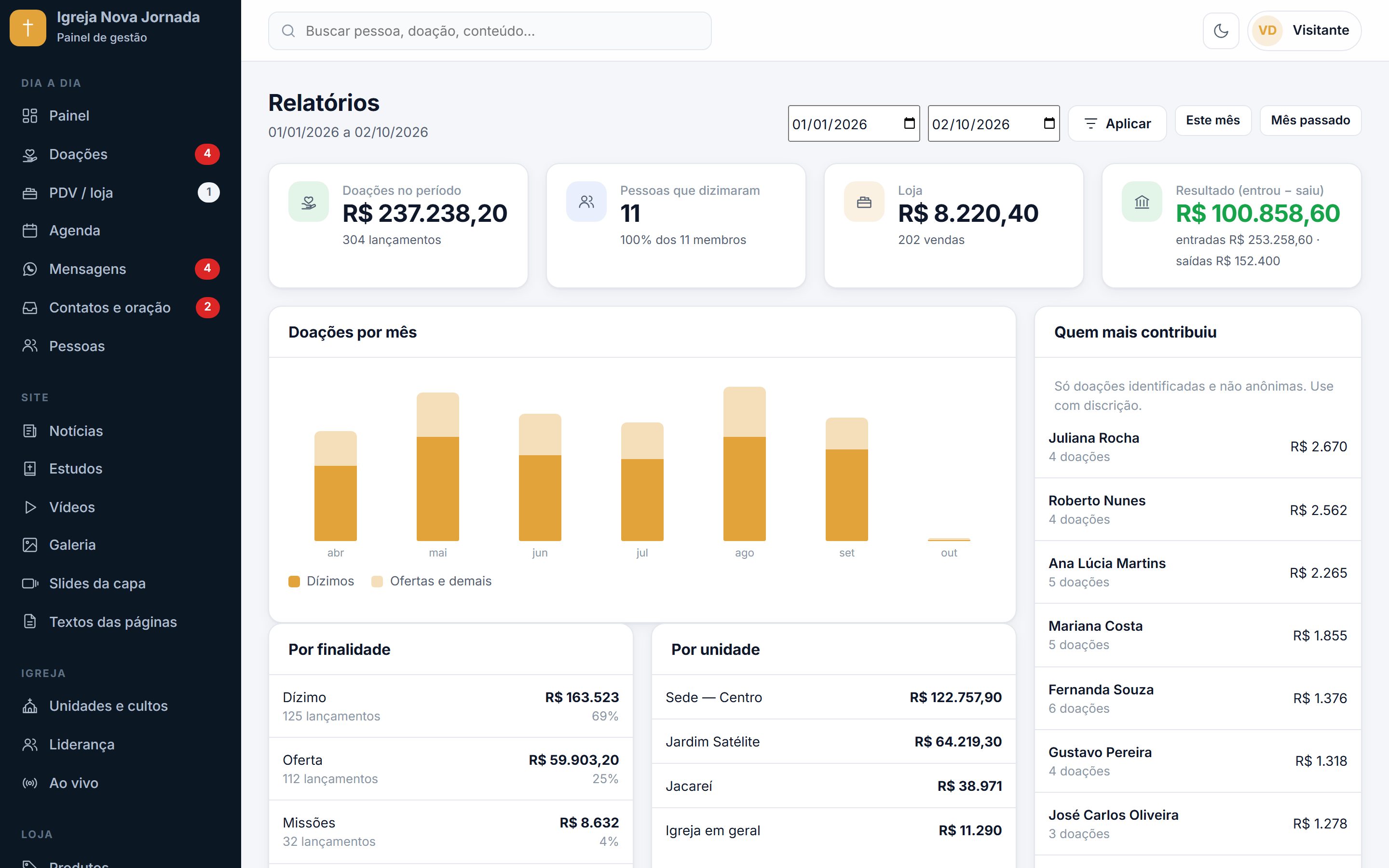
Task: Open the Painel dashboard icon
Action: coord(30,116)
